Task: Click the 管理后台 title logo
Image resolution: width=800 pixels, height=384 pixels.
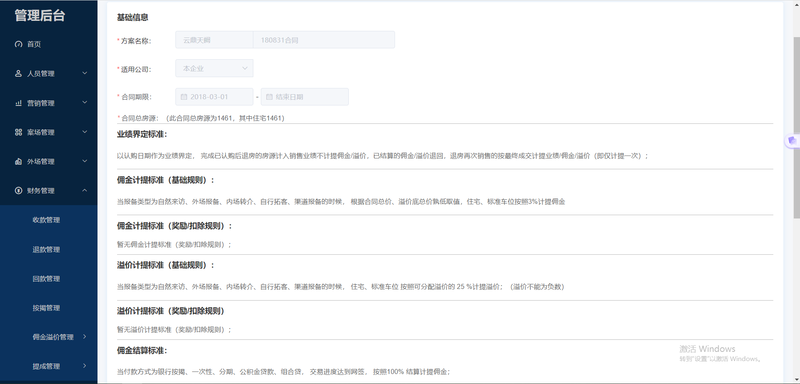Action: tap(40, 15)
